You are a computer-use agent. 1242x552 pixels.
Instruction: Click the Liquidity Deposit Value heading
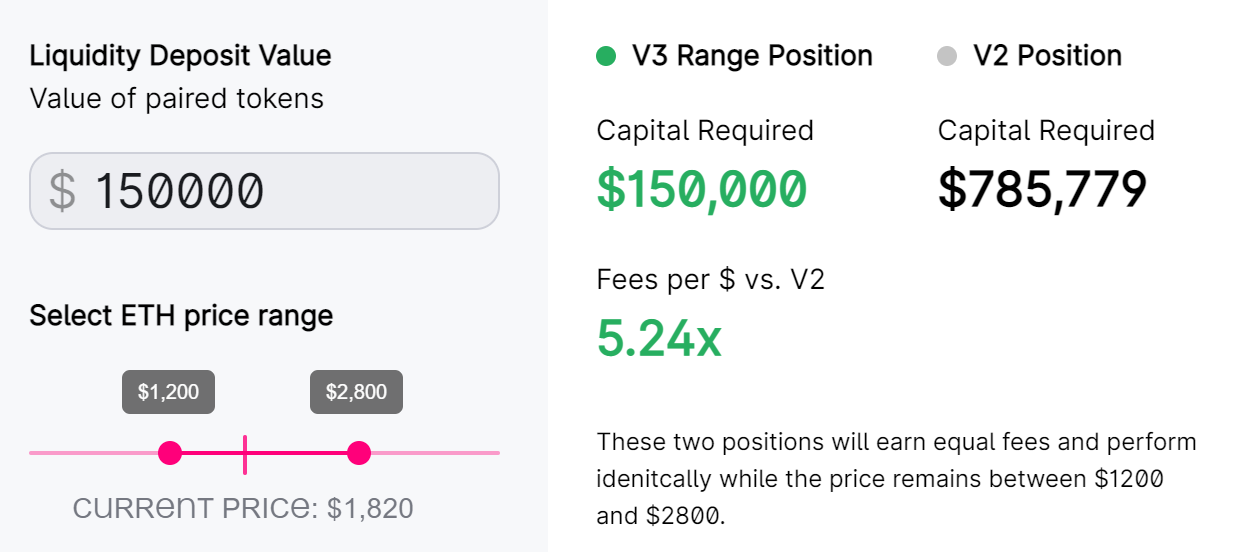click(x=180, y=55)
